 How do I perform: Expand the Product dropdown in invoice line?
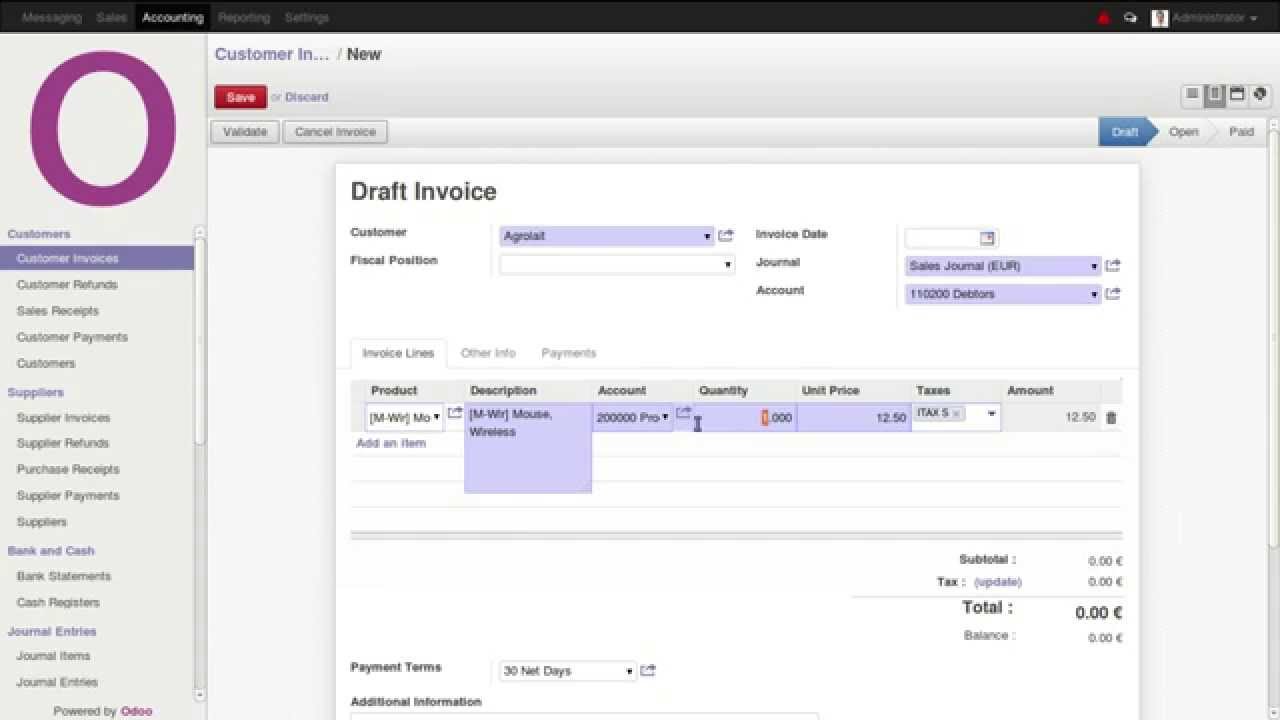click(x=436, y=417)
